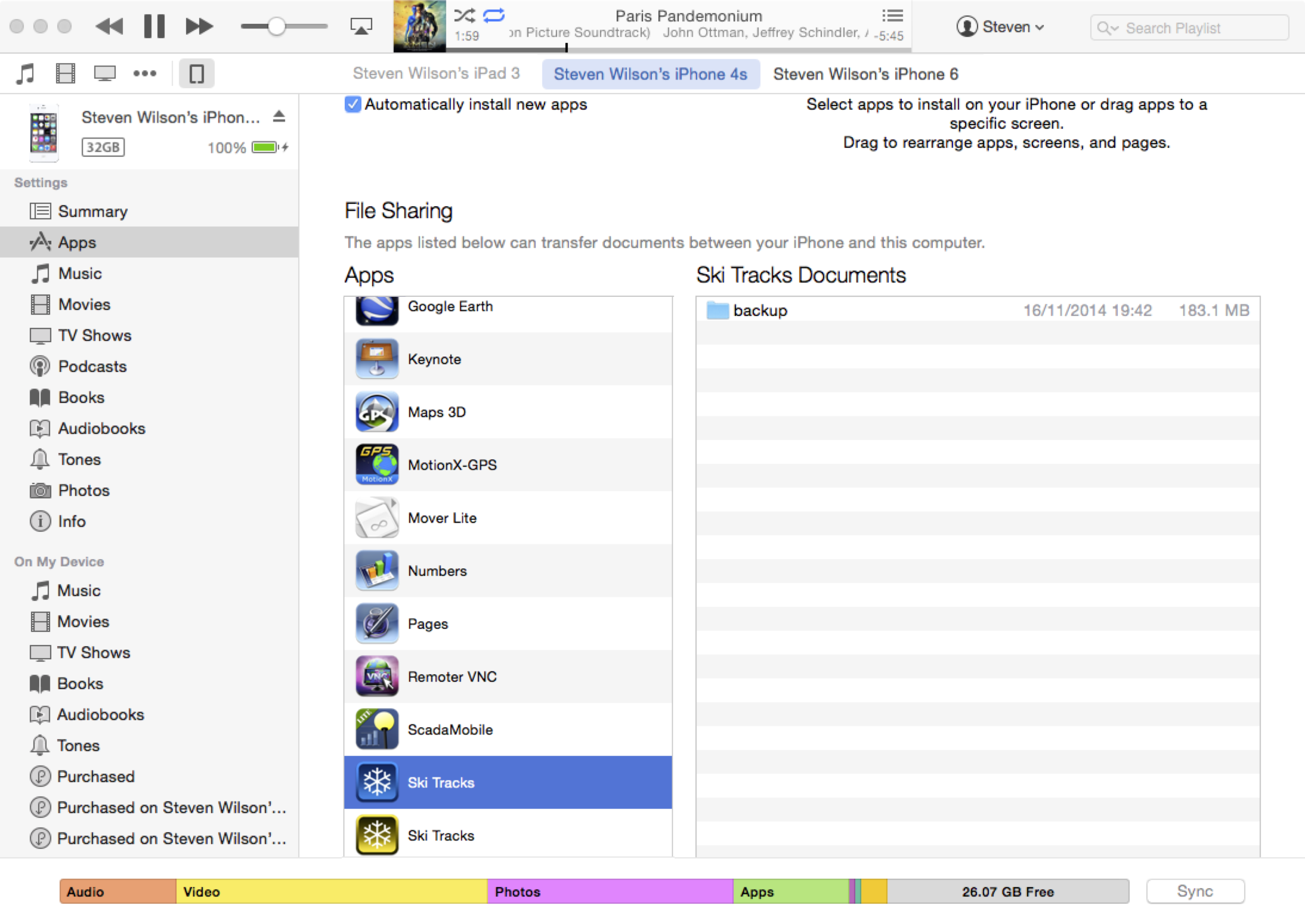Select ScadaMobile app
1305x924 pixels.
coord(508,730)
